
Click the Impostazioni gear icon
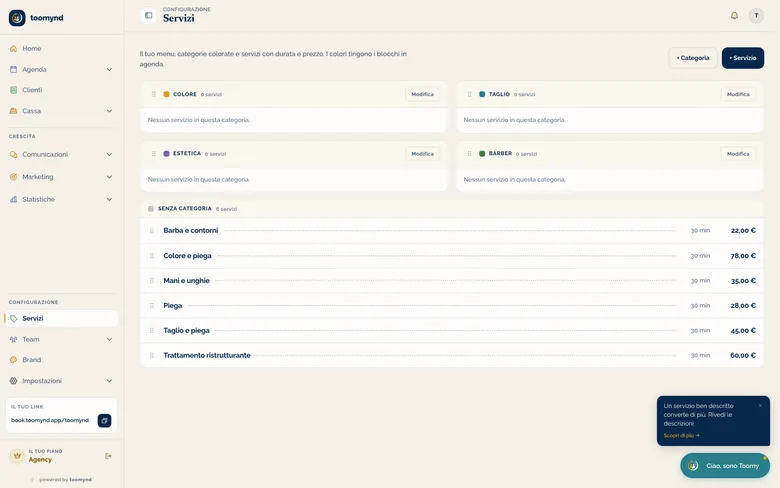point(13,381)
